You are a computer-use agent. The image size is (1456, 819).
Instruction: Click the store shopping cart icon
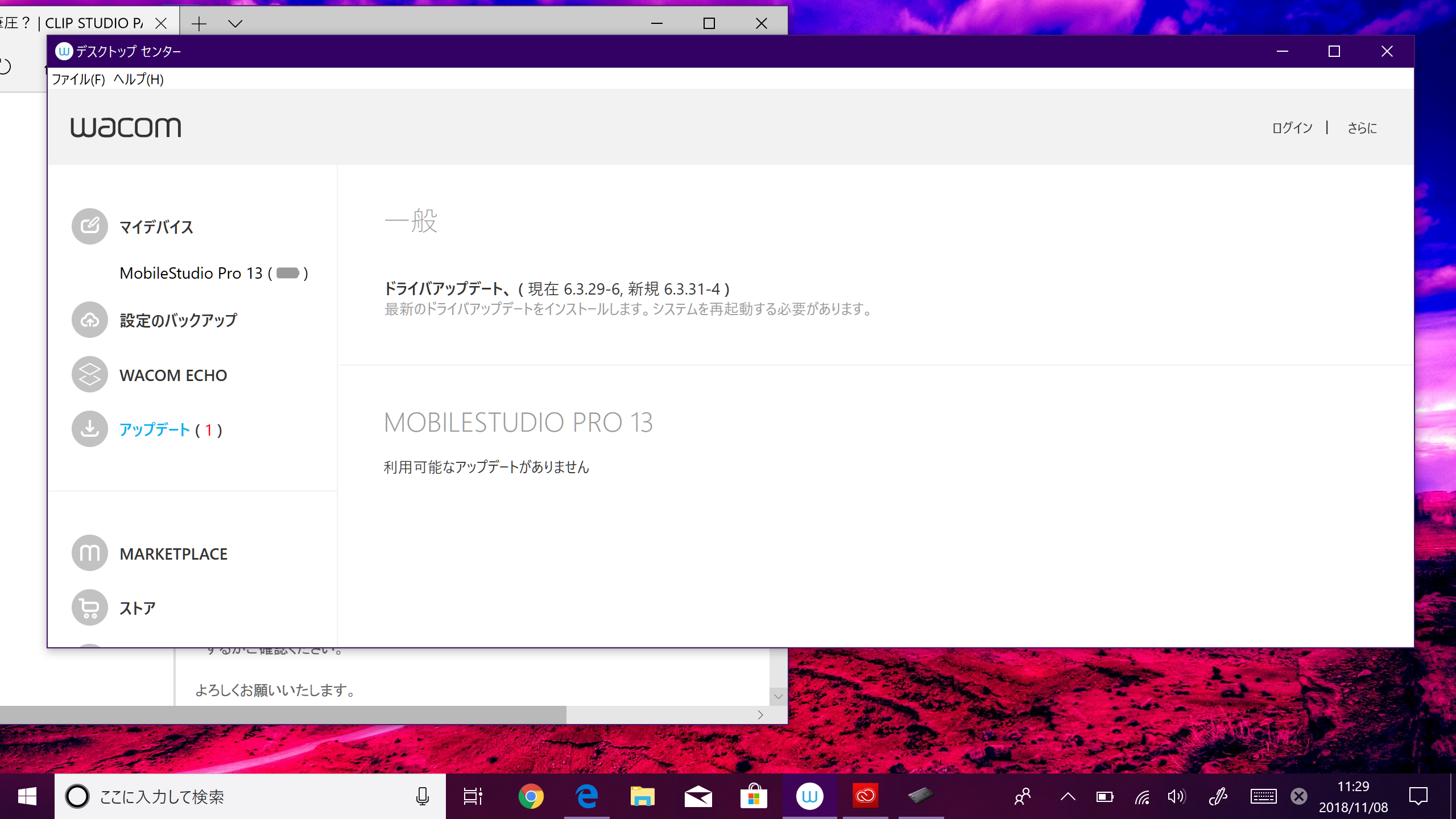(89, 607)
